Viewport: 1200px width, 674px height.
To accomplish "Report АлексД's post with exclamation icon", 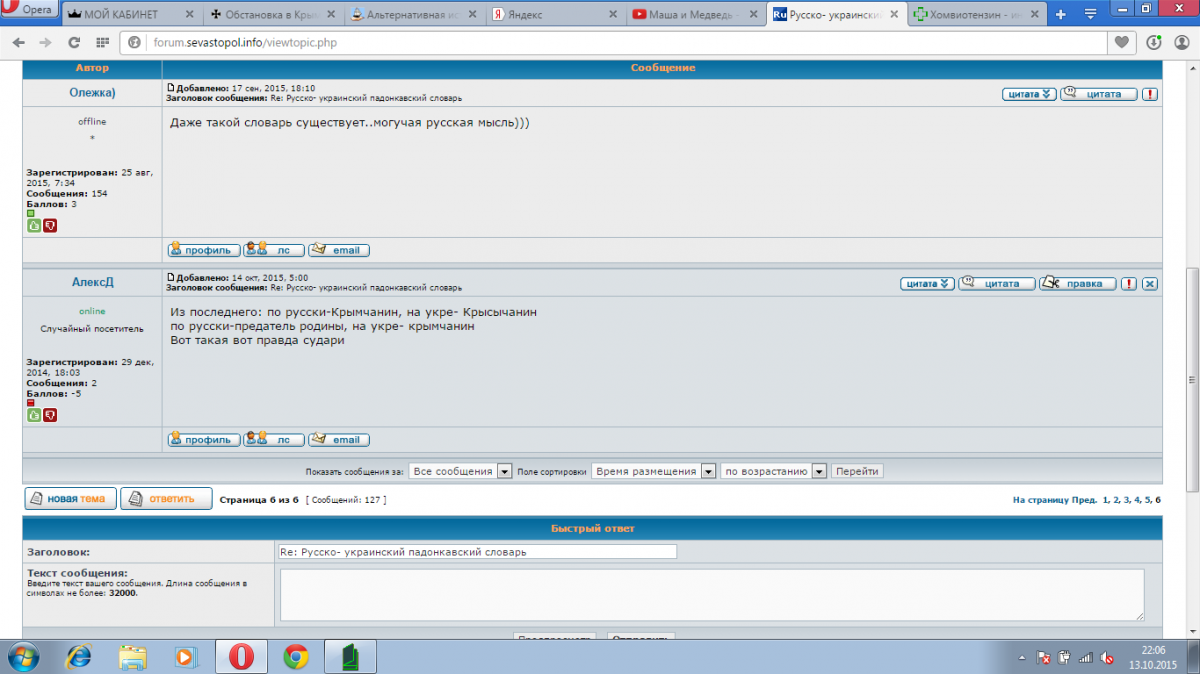I will (1128, 284).
